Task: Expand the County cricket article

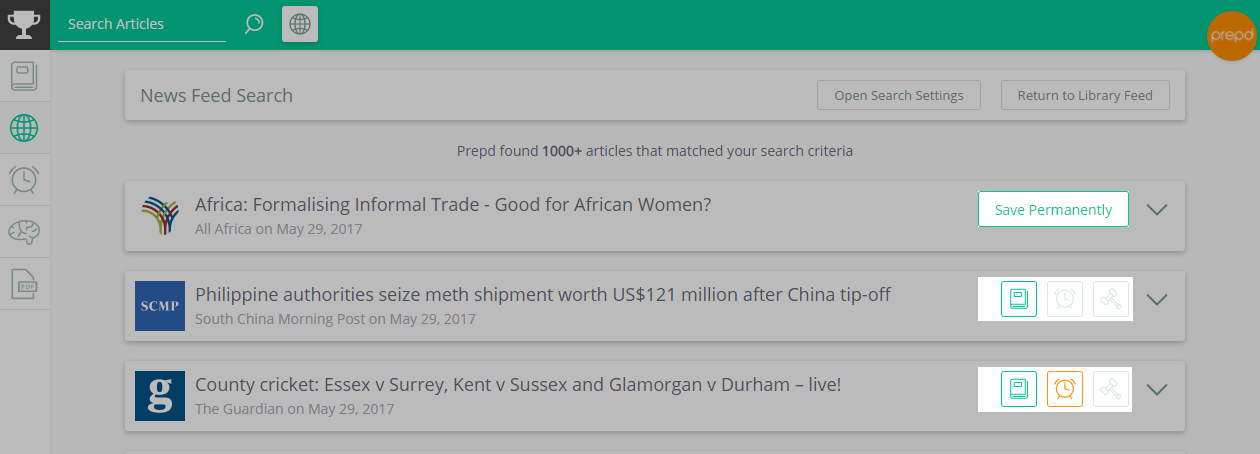Action: pos(1157,389)
